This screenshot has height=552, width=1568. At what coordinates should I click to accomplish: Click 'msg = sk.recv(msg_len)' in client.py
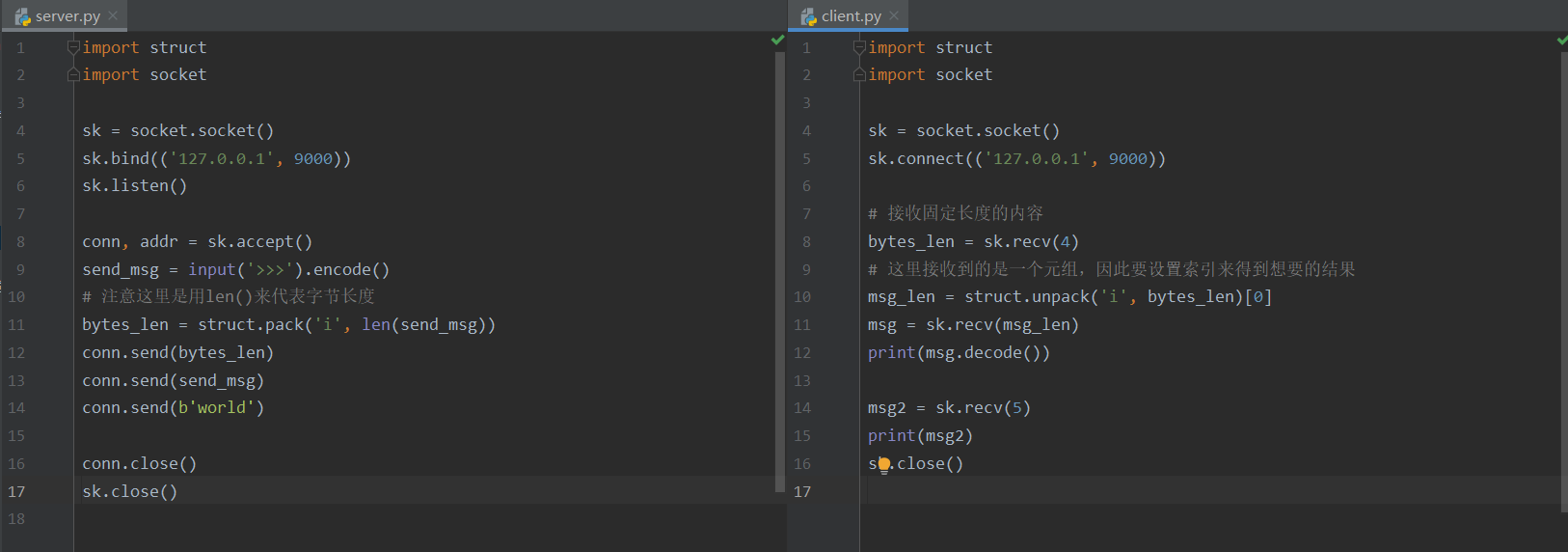(x=973, y=324)
